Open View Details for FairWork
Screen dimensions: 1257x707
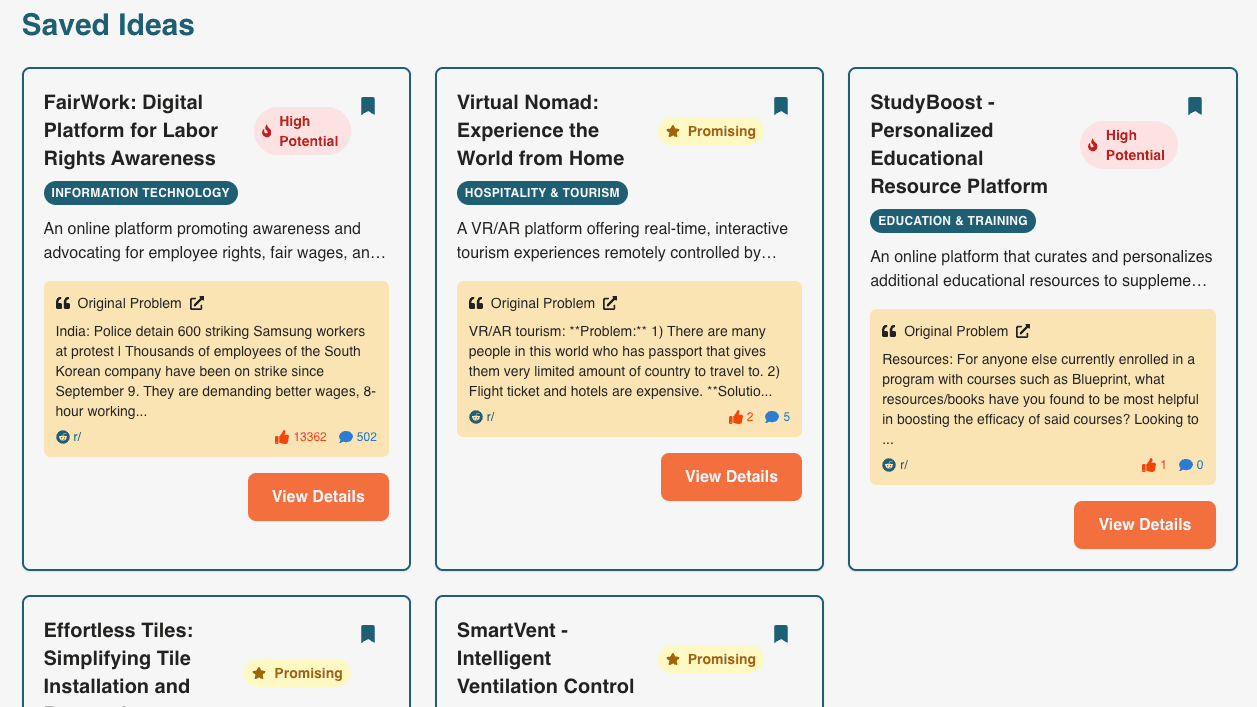pos(318,497)
